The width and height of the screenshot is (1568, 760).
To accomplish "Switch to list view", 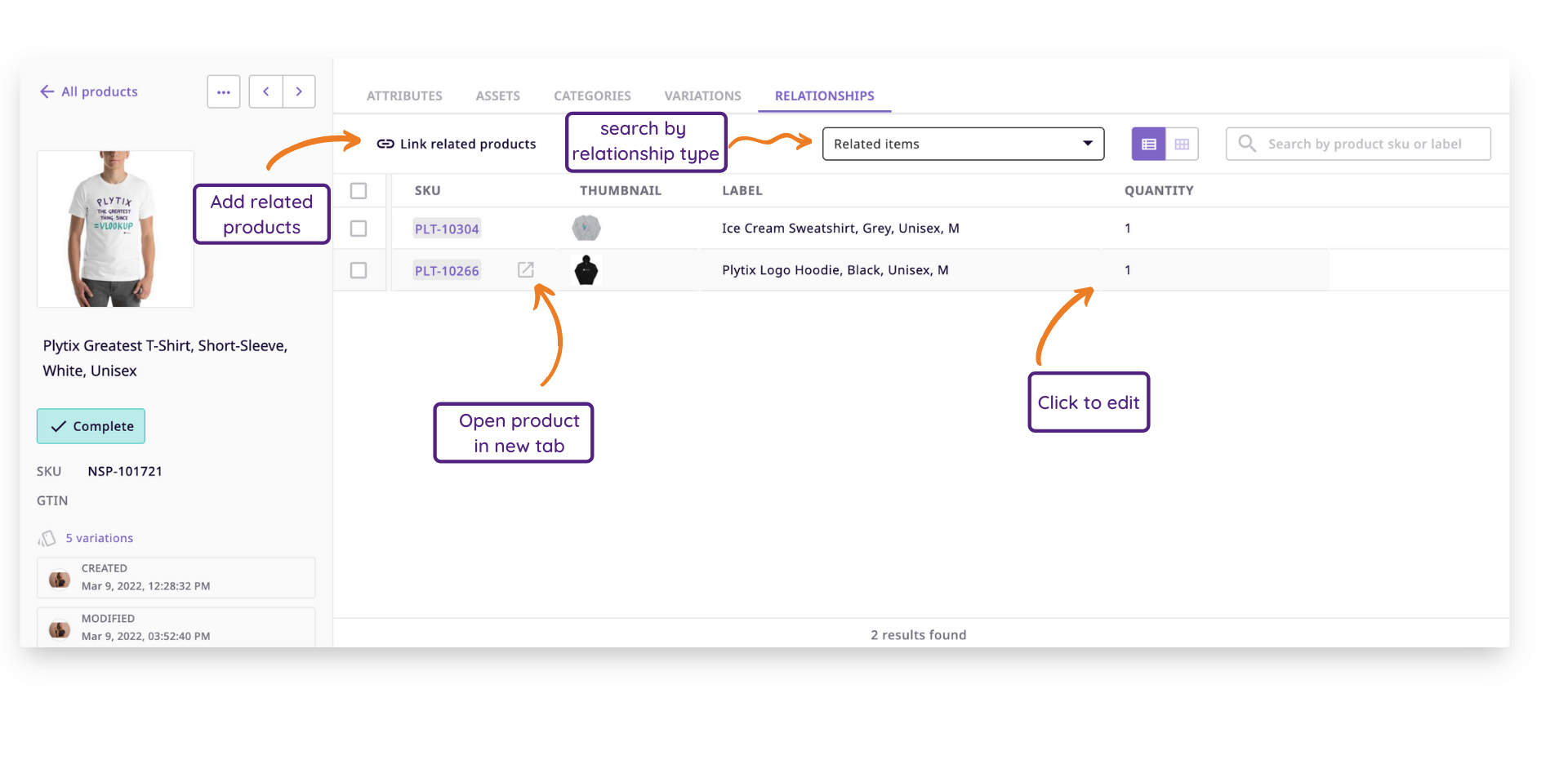I will 1148,144.
